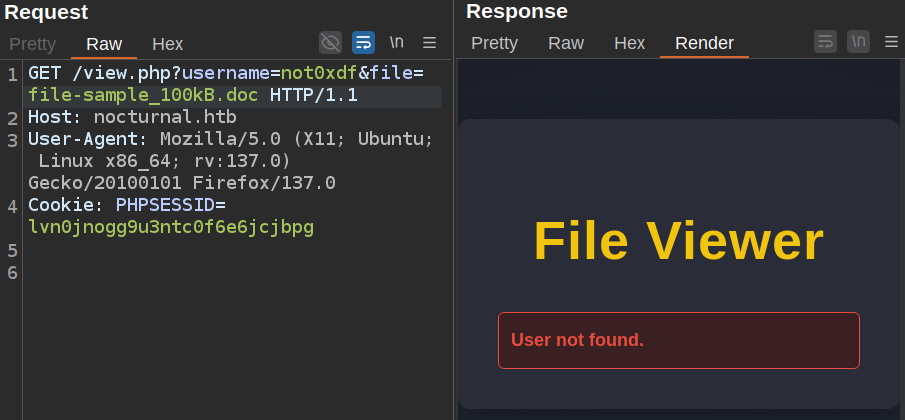Click the File Viewer heading in render
The width and height of the screenshot is (905, 420).
click(x=678, y=241)
